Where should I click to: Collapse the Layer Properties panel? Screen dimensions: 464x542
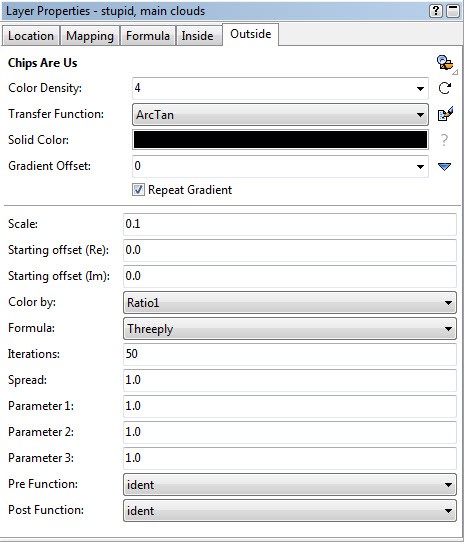coord(453,11)
